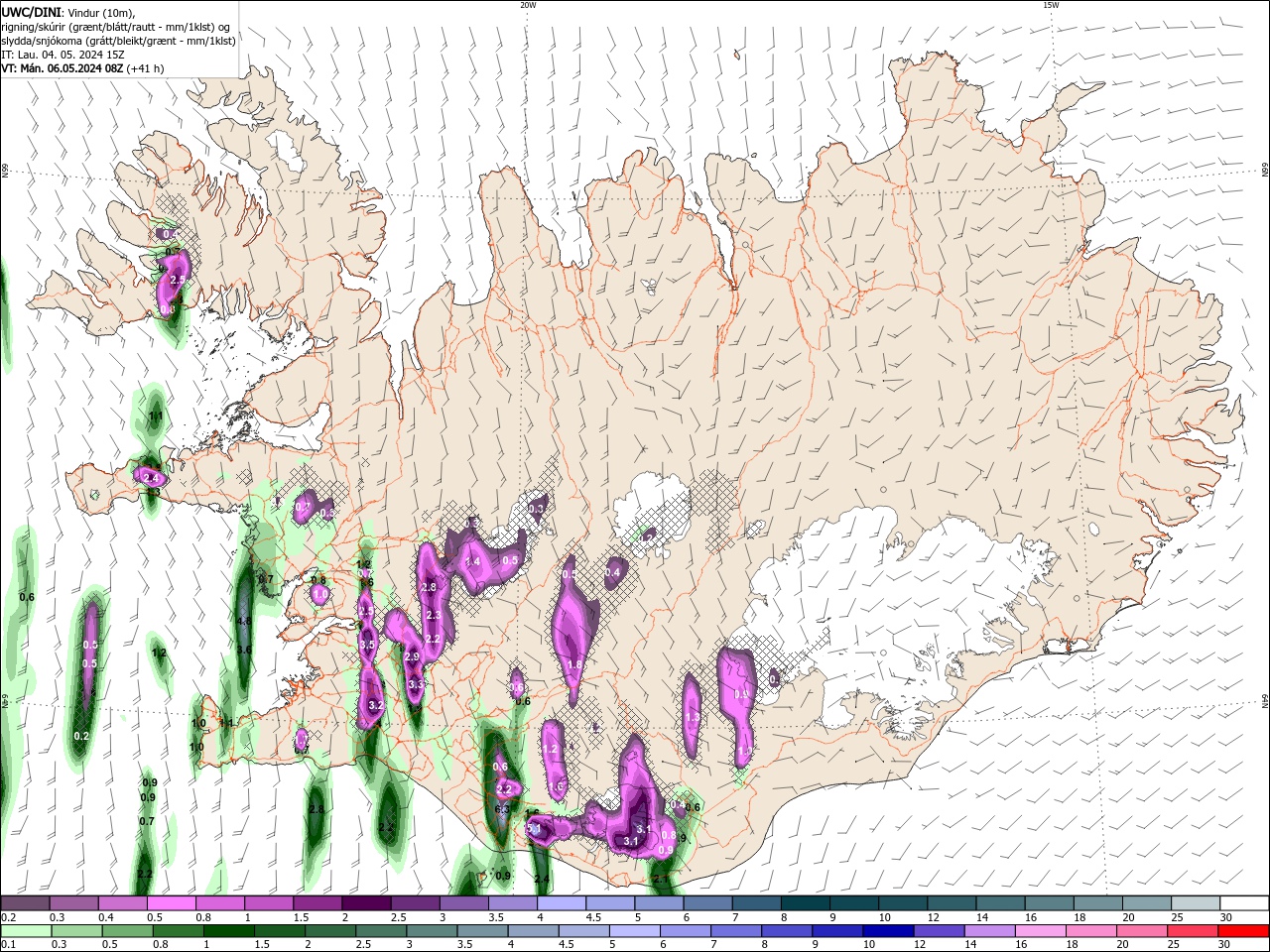Screen dimensions: 1270x952
Task: Click the crimson 25 rain legend swatch
Action: point(1194,931)
